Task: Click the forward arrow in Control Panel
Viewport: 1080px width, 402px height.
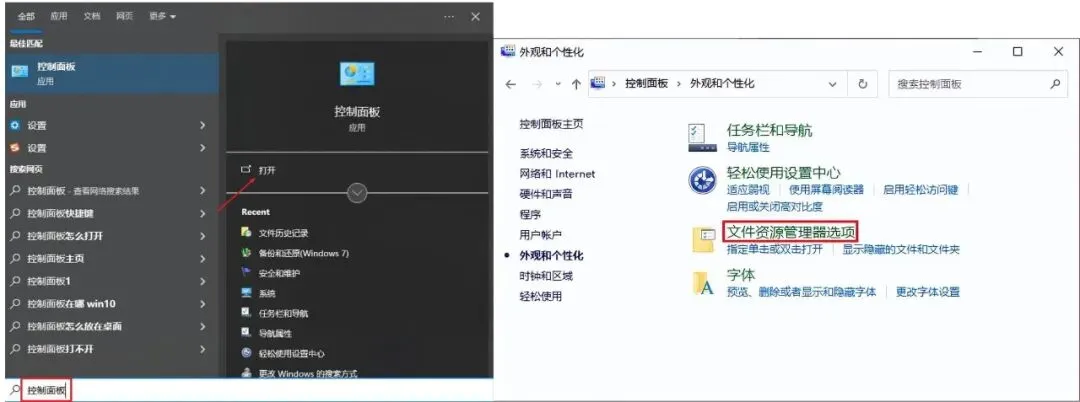Action: point(537,84)
